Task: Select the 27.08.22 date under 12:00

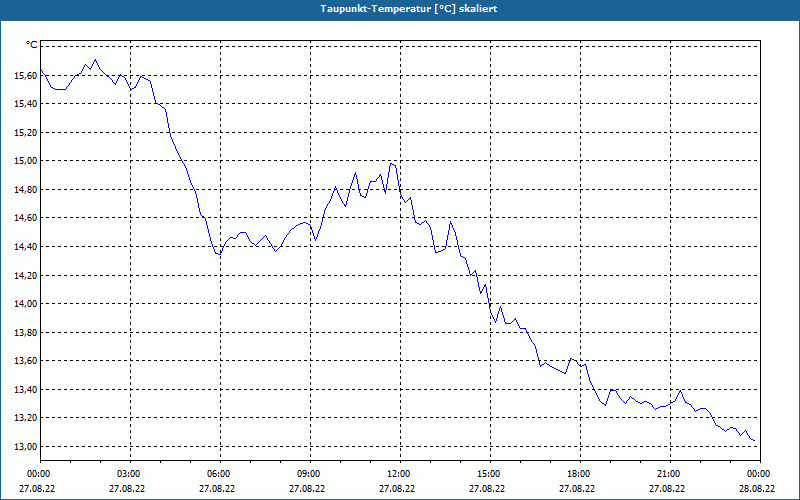Action: click(397, 489)
